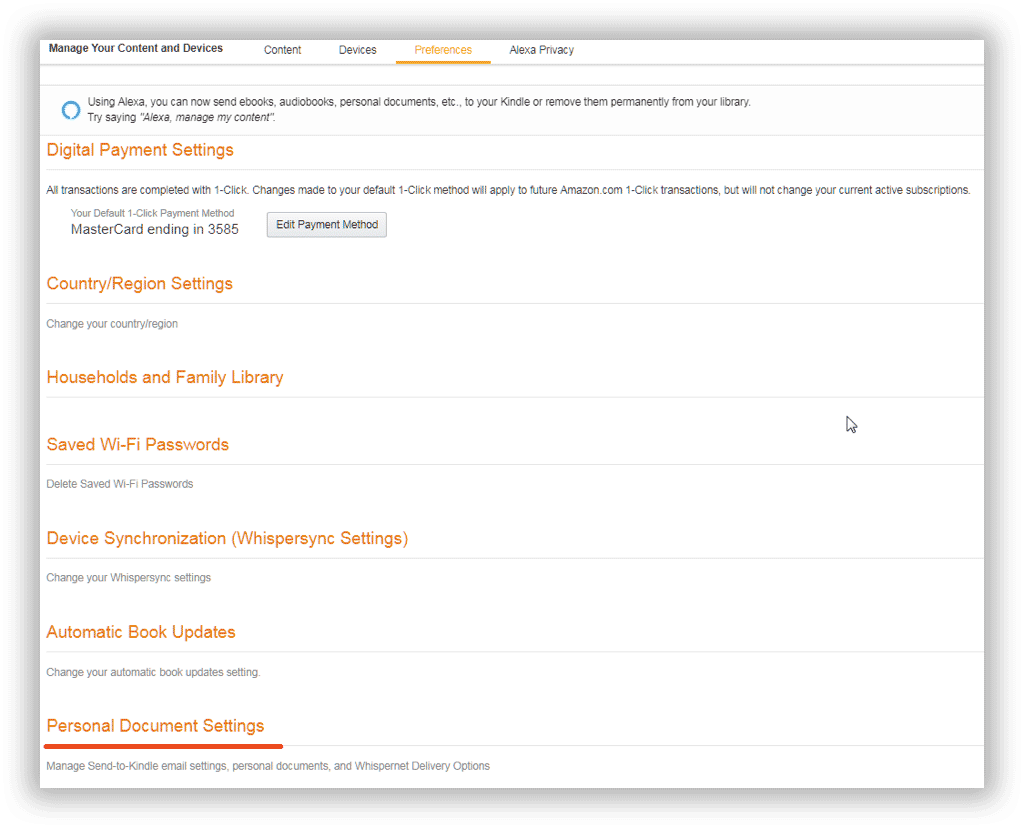Viewport: 1024px width, 828px height.
Task: Click the 'Change your country/region' text
Action: pos(112,324)
